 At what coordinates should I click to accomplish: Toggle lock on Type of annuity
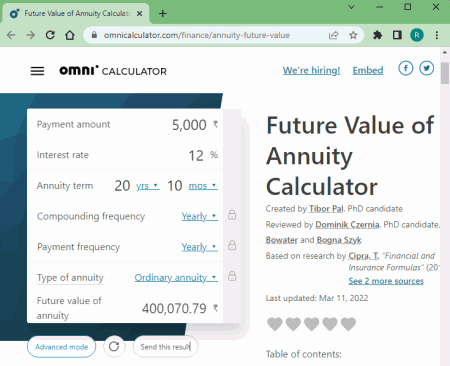232,276
